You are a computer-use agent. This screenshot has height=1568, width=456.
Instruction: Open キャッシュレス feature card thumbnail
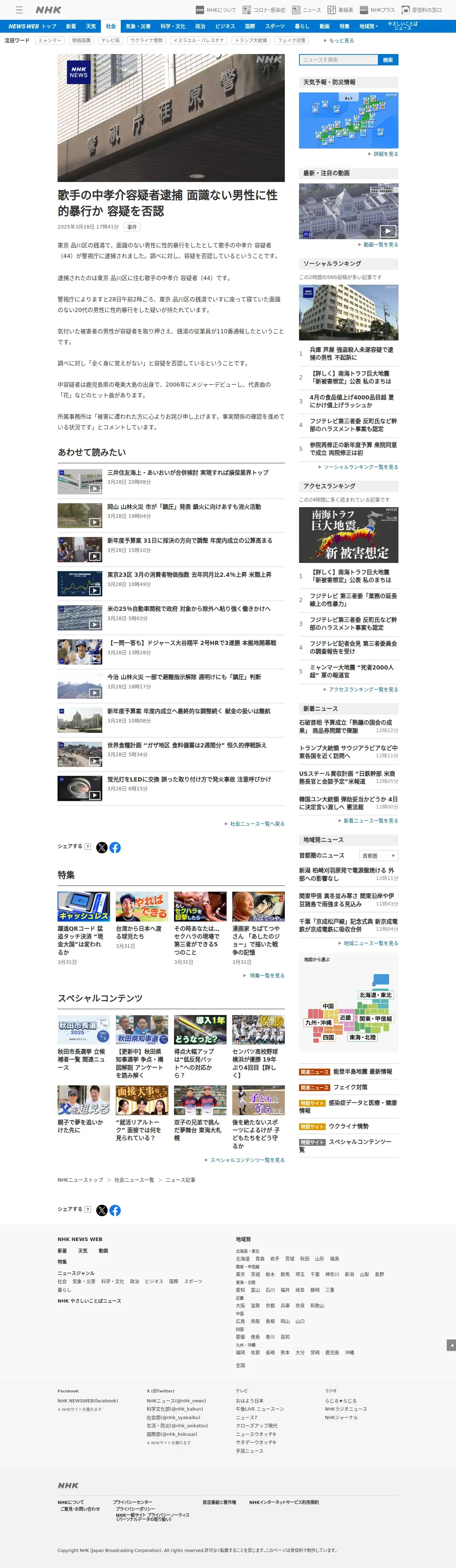point(84,906)
